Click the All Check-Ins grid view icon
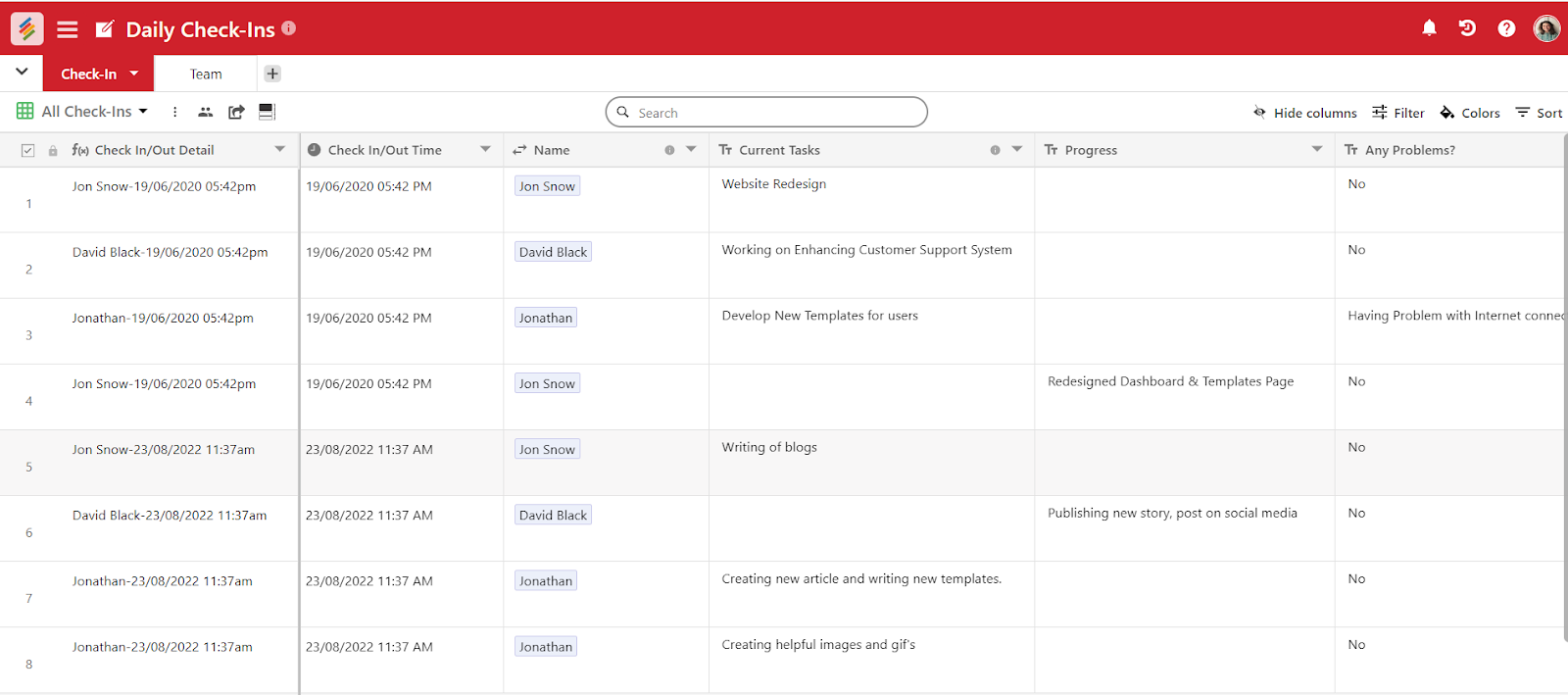This screenshot has height=695, width=1568. coord(25,112)
